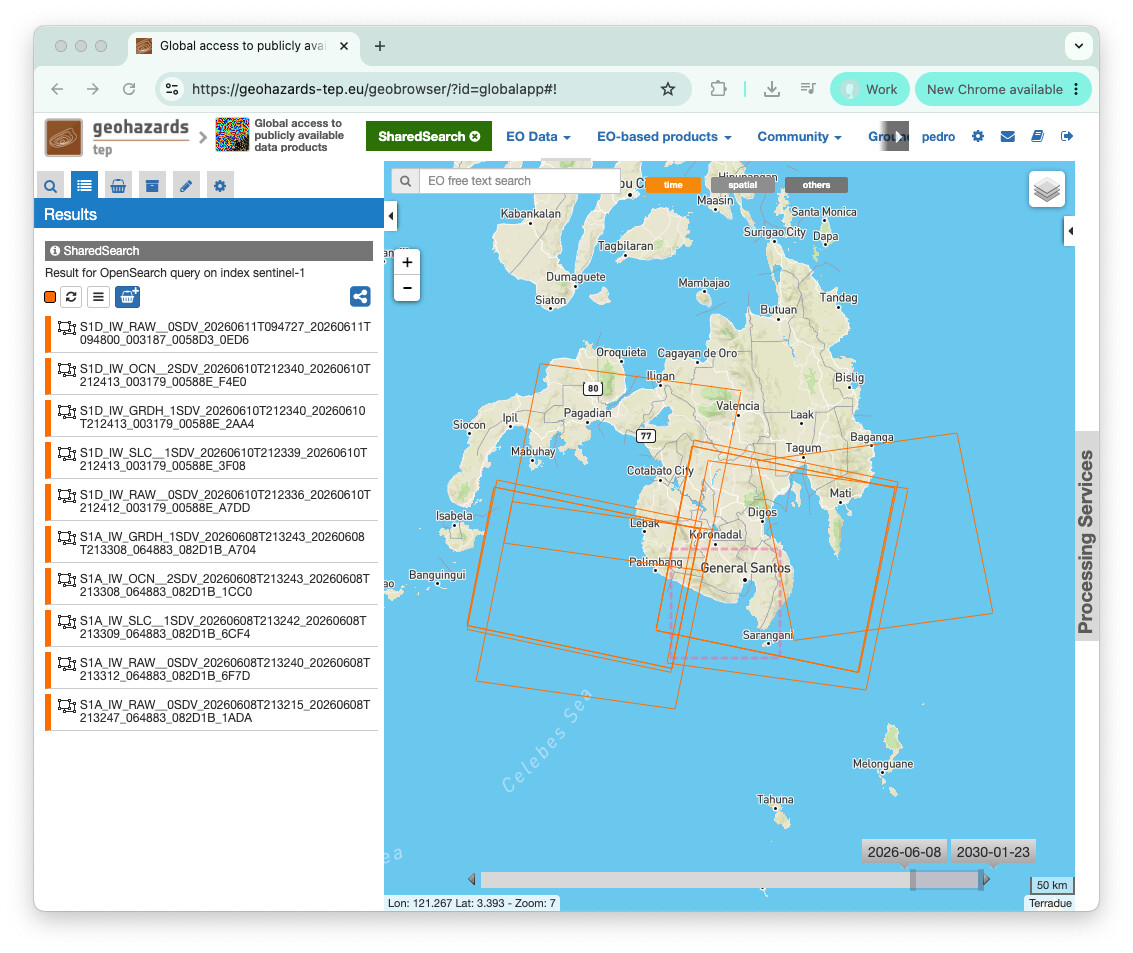Reload the page in Chrome
This screenshot has width=1133, height=953.
click(x=129, y=89)
